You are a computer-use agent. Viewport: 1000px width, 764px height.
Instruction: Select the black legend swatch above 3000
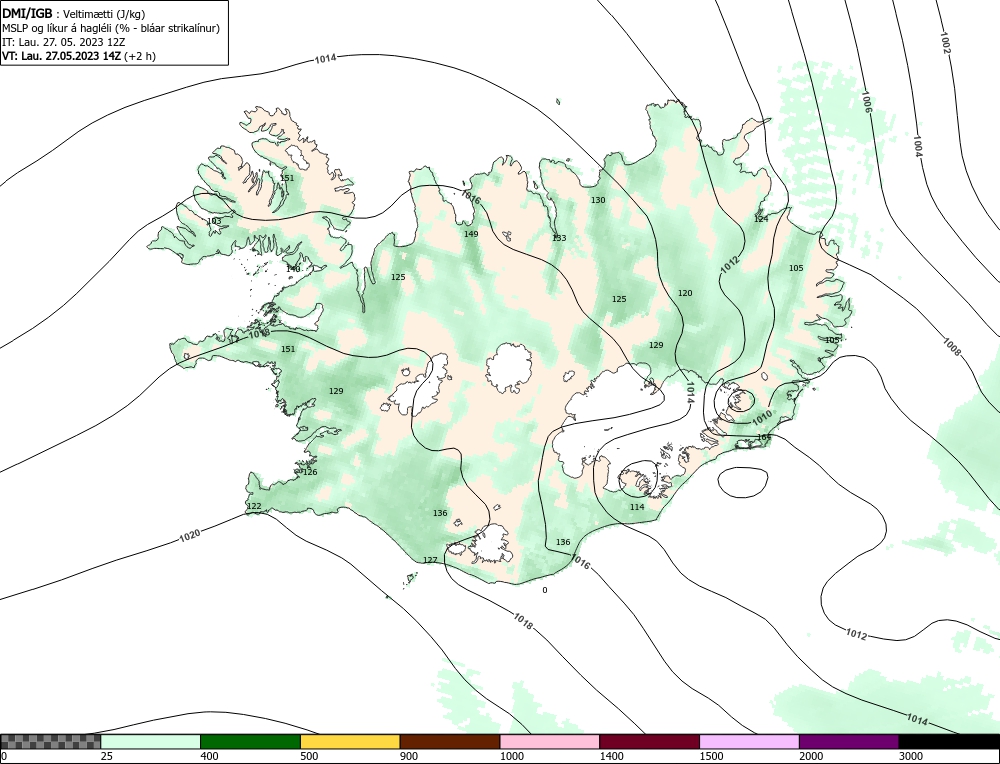tap(950, 741)
